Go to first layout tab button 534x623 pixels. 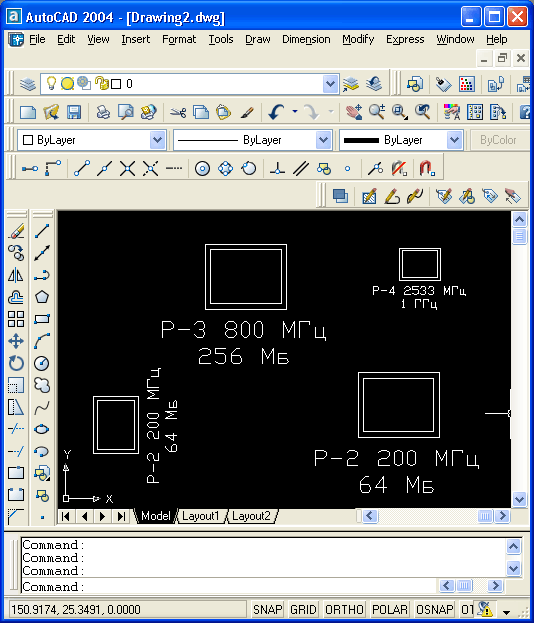tap(66, 516)
